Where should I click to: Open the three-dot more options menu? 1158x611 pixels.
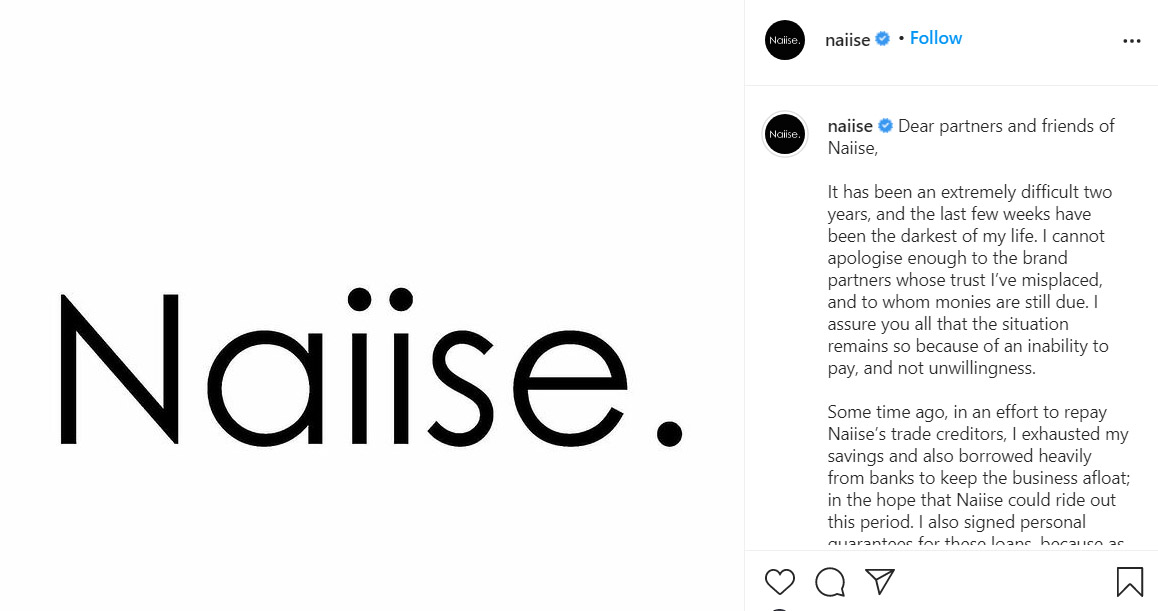pos(1131,41)
